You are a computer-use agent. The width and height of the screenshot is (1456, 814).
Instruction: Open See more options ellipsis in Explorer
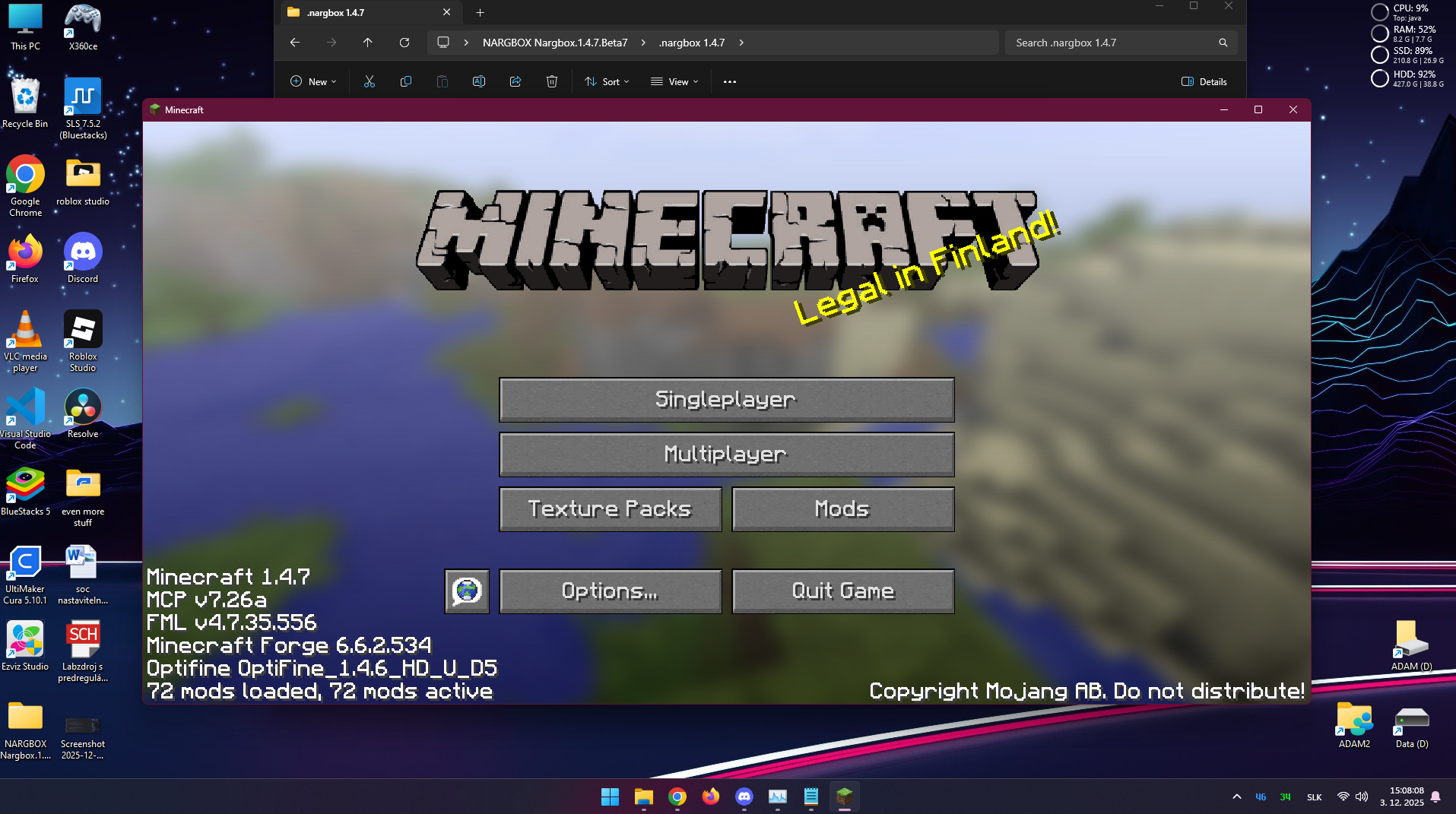[x=730, y=81]
